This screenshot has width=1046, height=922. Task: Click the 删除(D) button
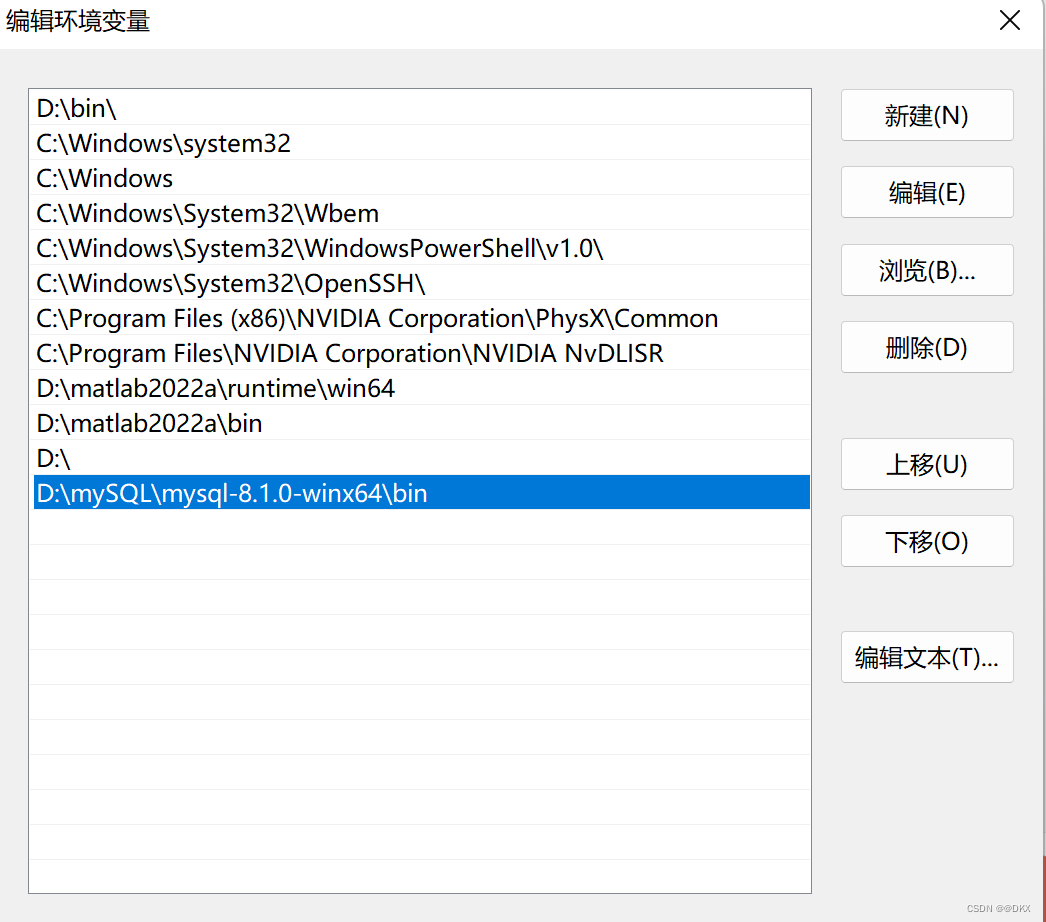[x=926, y=347]
